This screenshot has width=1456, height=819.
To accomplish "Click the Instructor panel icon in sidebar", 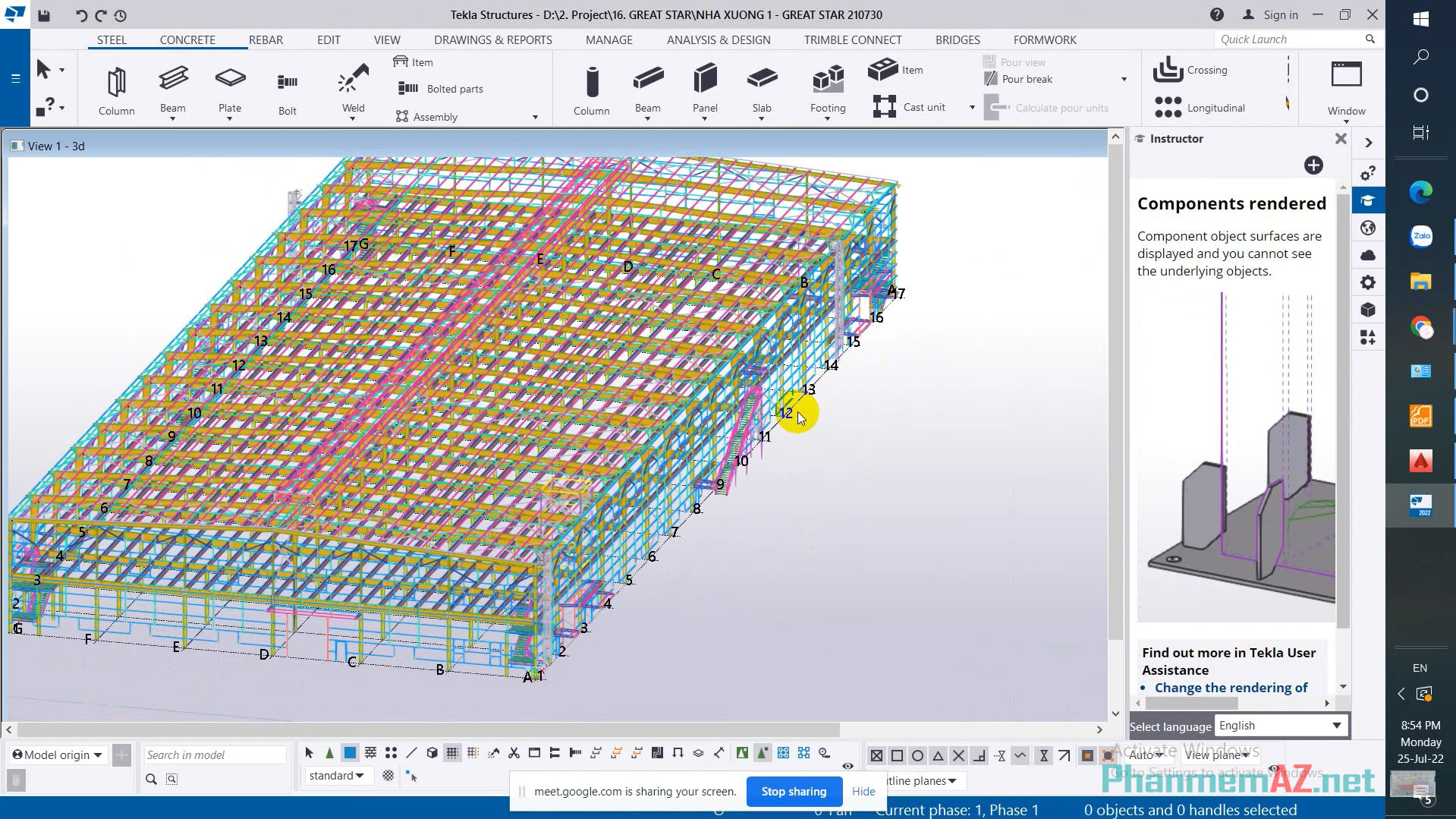I will [1368, 200].
